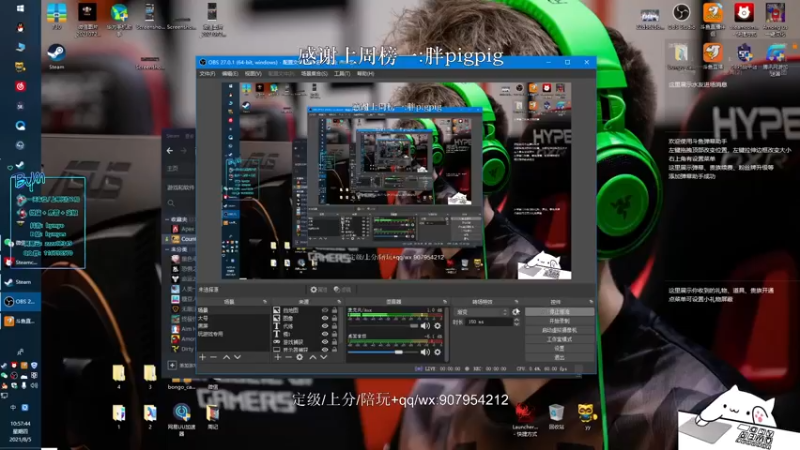
Task: Open the yy desktop icon
Action: coord(587,416)
